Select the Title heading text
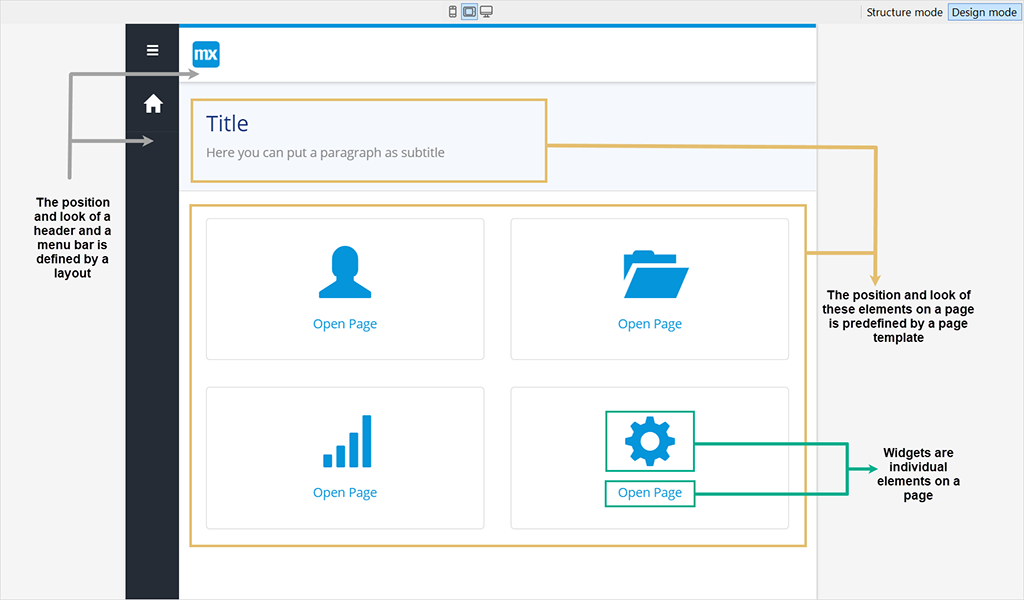 (x=227, y=124)
